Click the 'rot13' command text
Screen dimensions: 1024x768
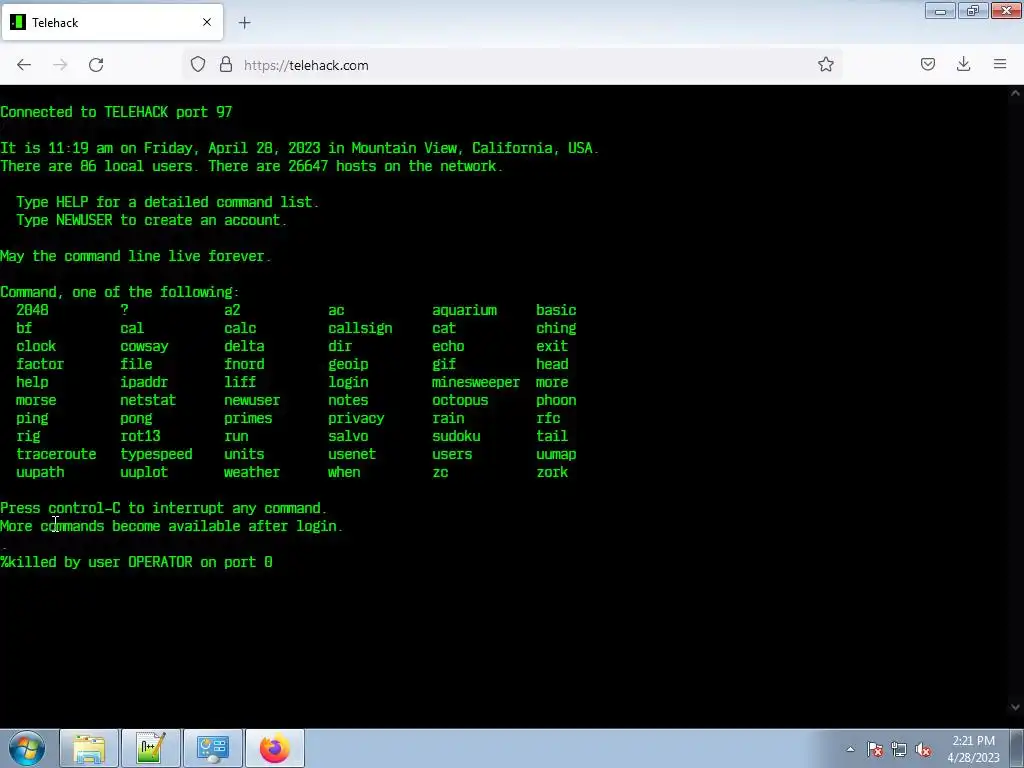click(x=140, y=436)
